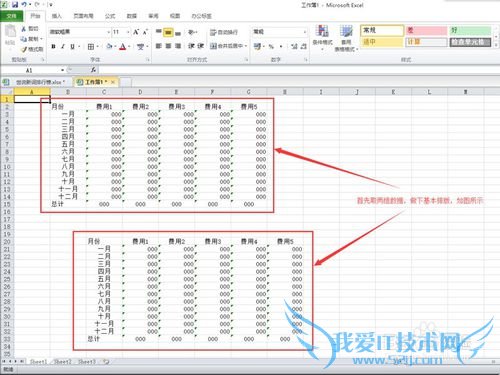Switch to the View ribbon tab

point(174,16)
